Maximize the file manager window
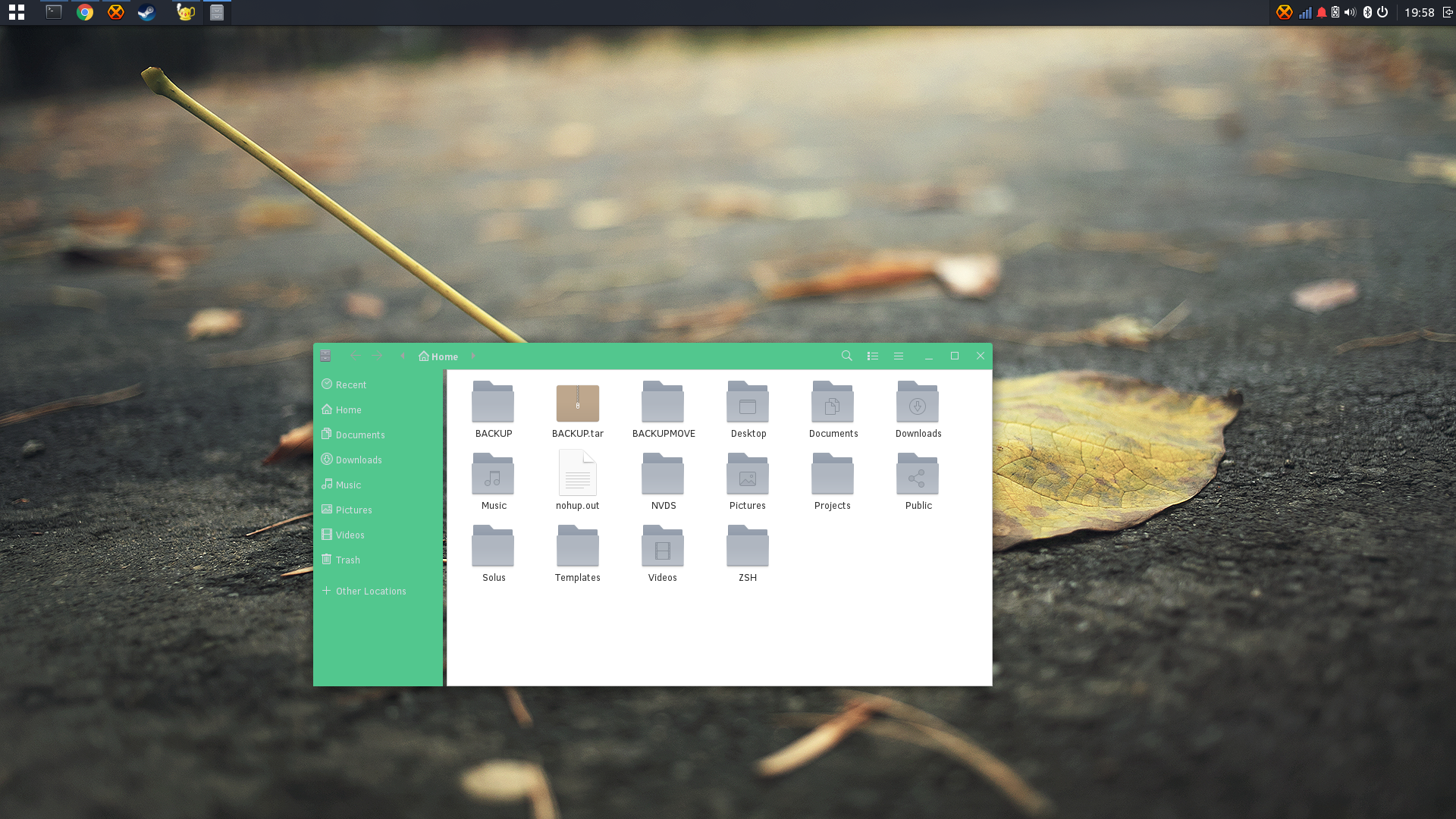1456x819 pixels. [955, 356]
